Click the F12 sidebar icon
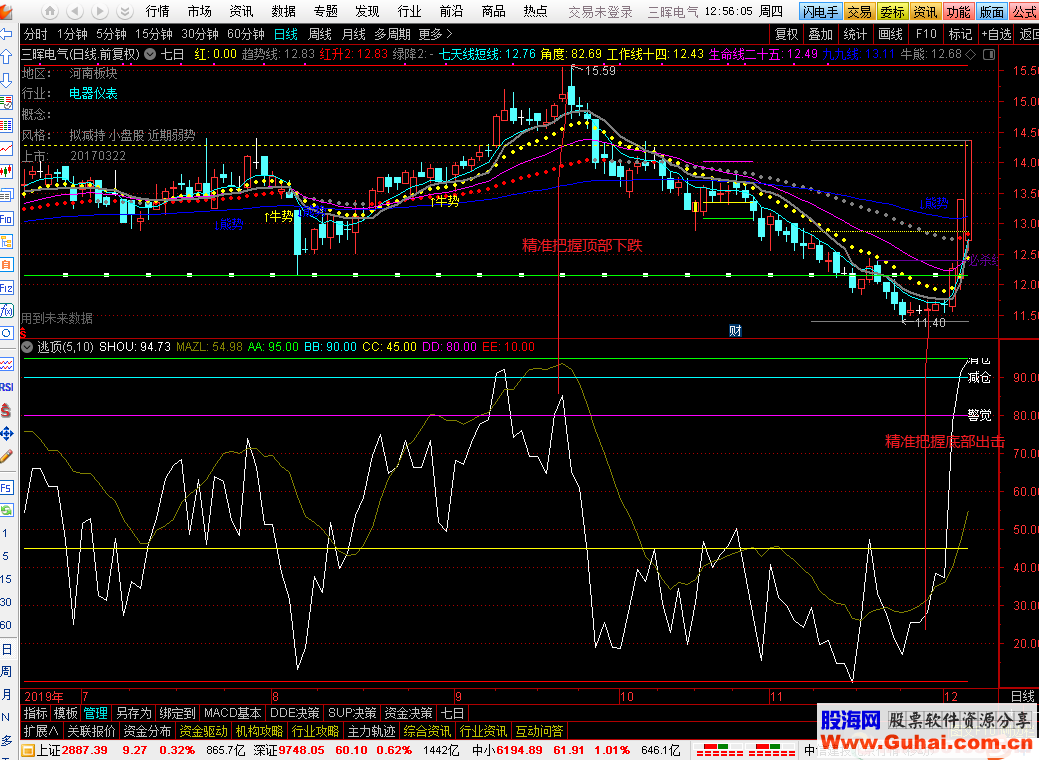Viewport: 1039px width, 760px height. (7, 288)
